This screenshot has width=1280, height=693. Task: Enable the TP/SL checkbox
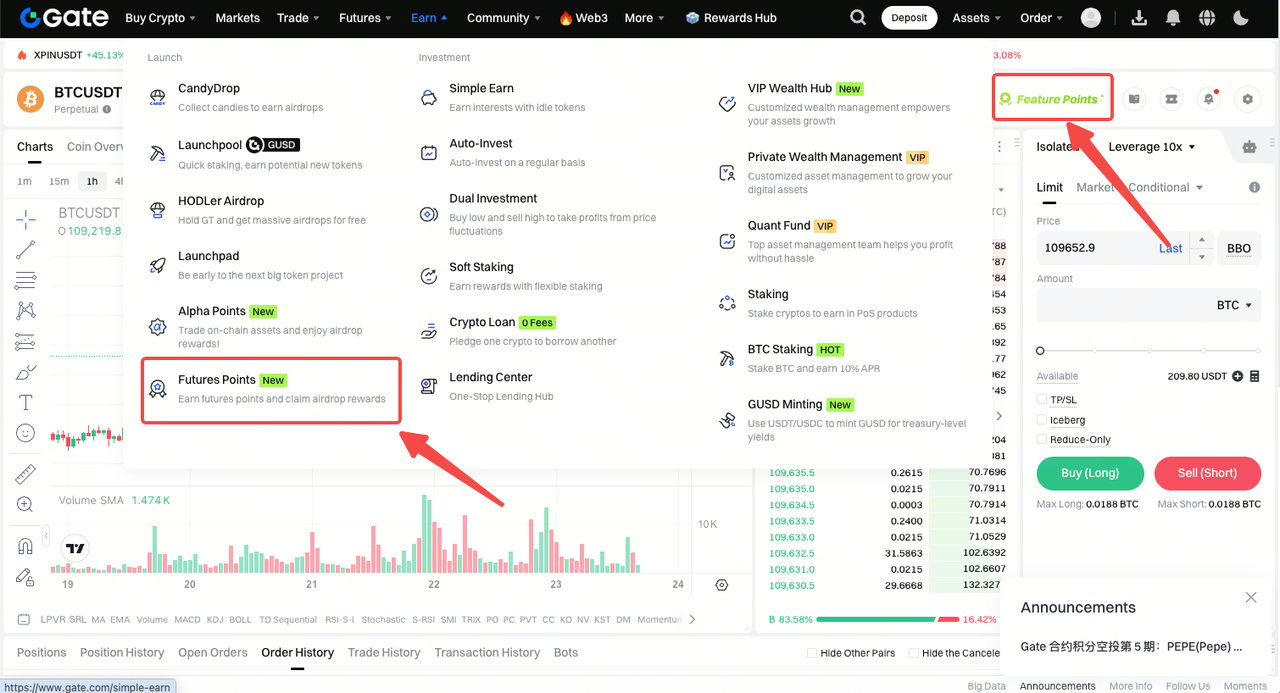coord(1042,400)
